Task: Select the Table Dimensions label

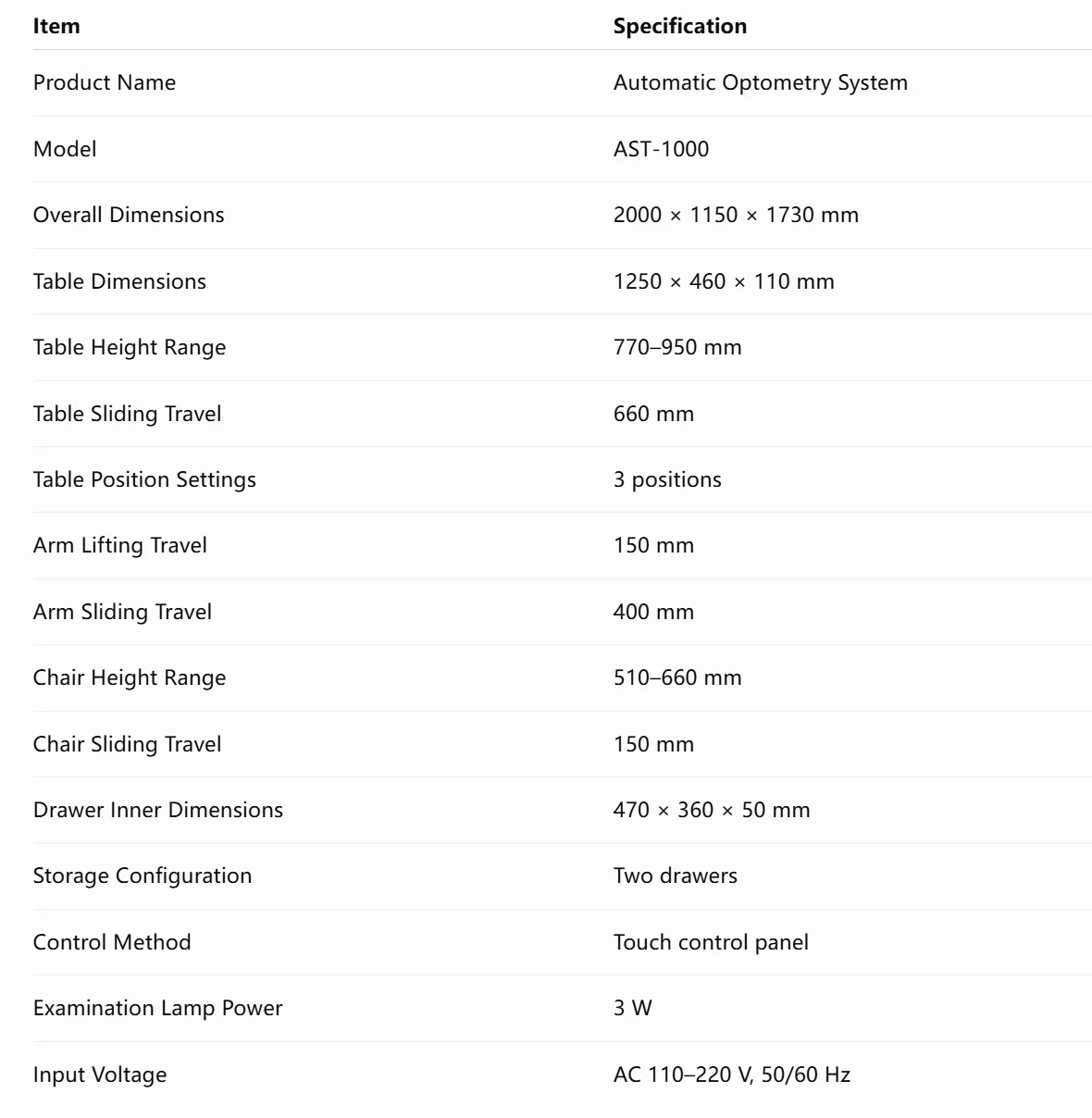Action: [x=119, y=281]
